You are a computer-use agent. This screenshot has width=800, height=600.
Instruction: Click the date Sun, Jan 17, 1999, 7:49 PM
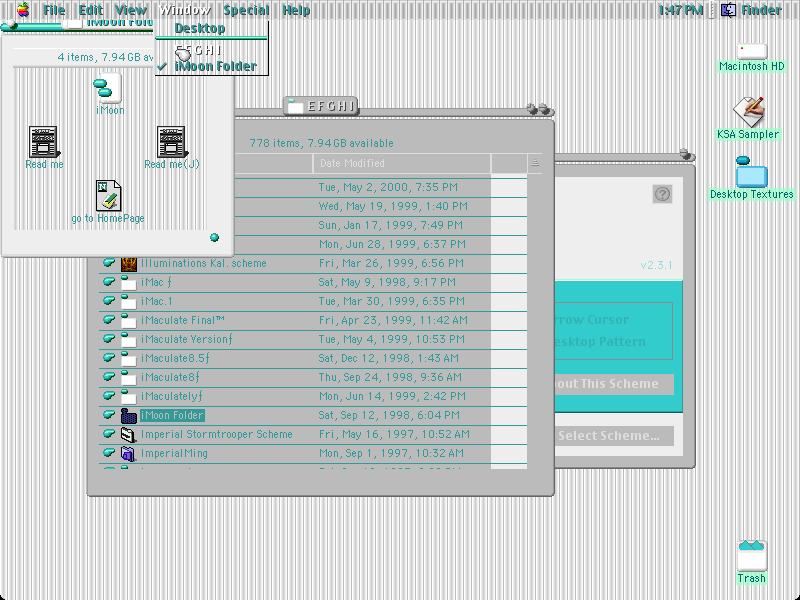pyautogui.click(x=391, y=225)
